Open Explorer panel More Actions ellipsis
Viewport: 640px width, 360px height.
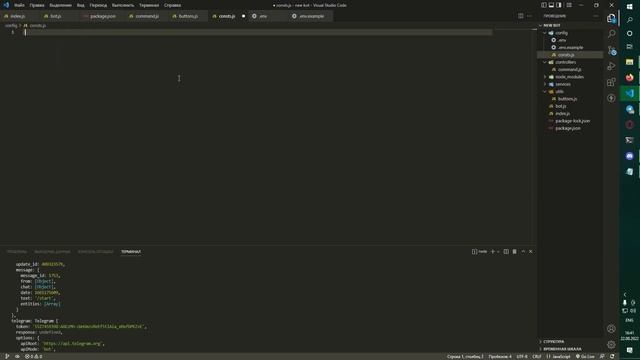[x=596, y=16]
